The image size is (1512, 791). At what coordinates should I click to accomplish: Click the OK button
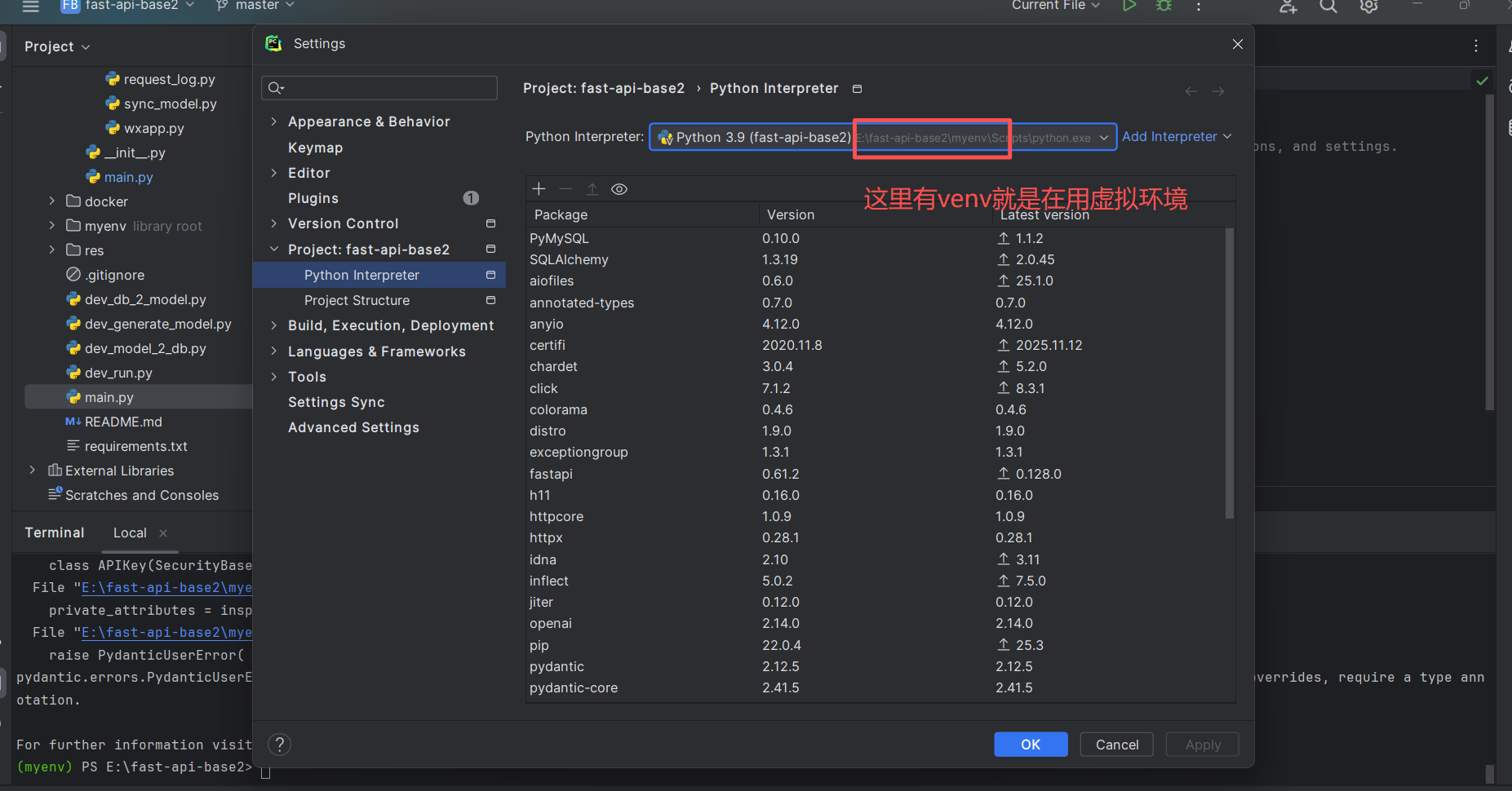[x=1031, y=745]
